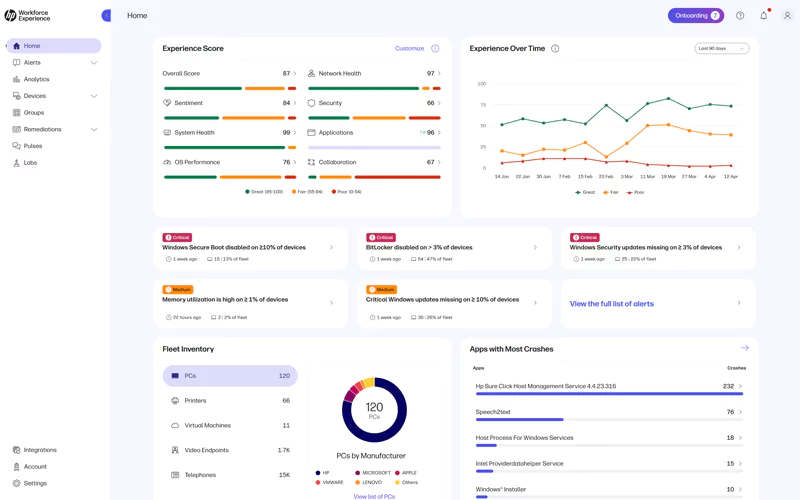
Task: Open the user profile icon
Action: point(787,16)
